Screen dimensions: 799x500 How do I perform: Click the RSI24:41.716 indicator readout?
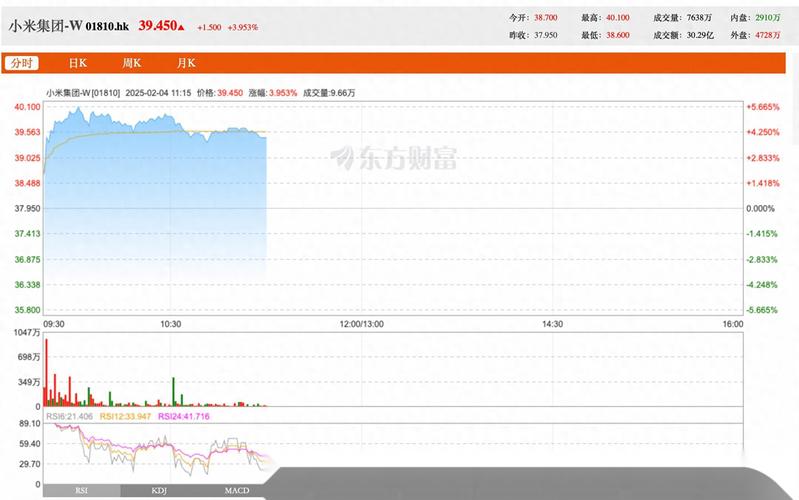click(x=184, y=416)
